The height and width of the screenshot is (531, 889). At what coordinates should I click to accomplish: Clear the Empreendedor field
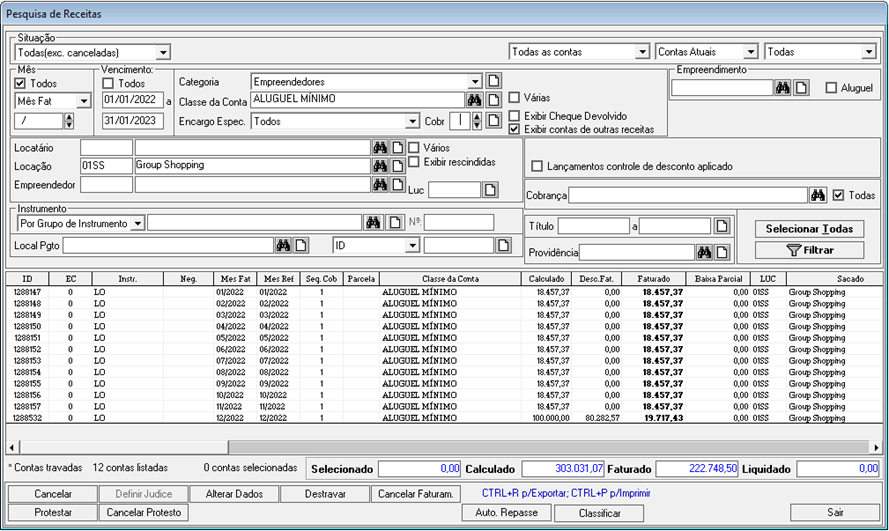398,185
